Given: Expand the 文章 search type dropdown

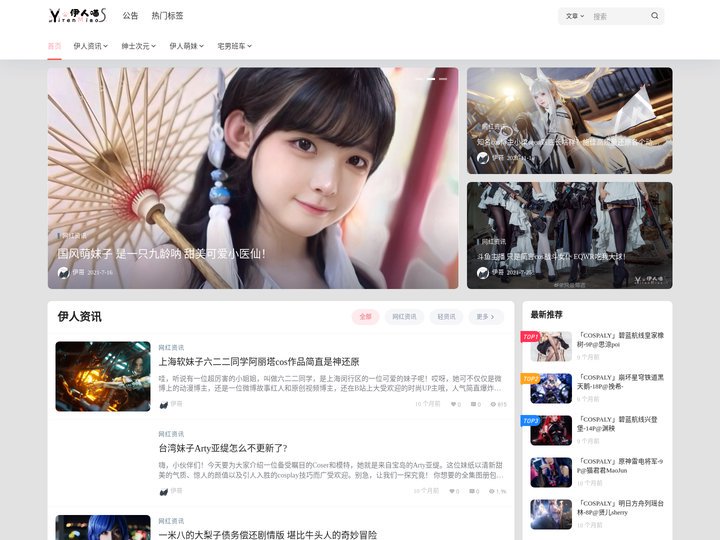Looking at the screenshot, I should point(574,16).
